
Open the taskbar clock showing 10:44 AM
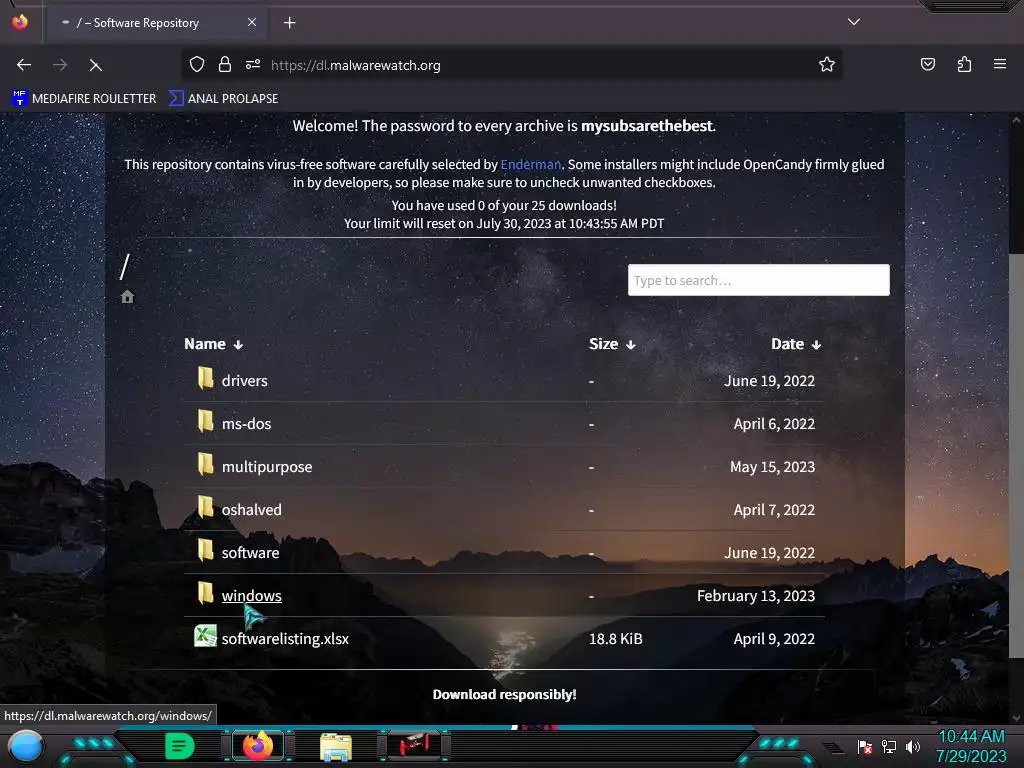coord(971,746)
